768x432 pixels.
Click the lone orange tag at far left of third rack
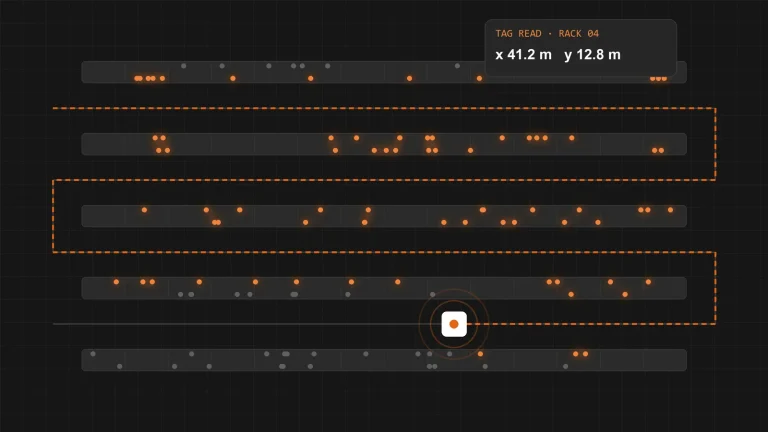[x=144, y=210]
